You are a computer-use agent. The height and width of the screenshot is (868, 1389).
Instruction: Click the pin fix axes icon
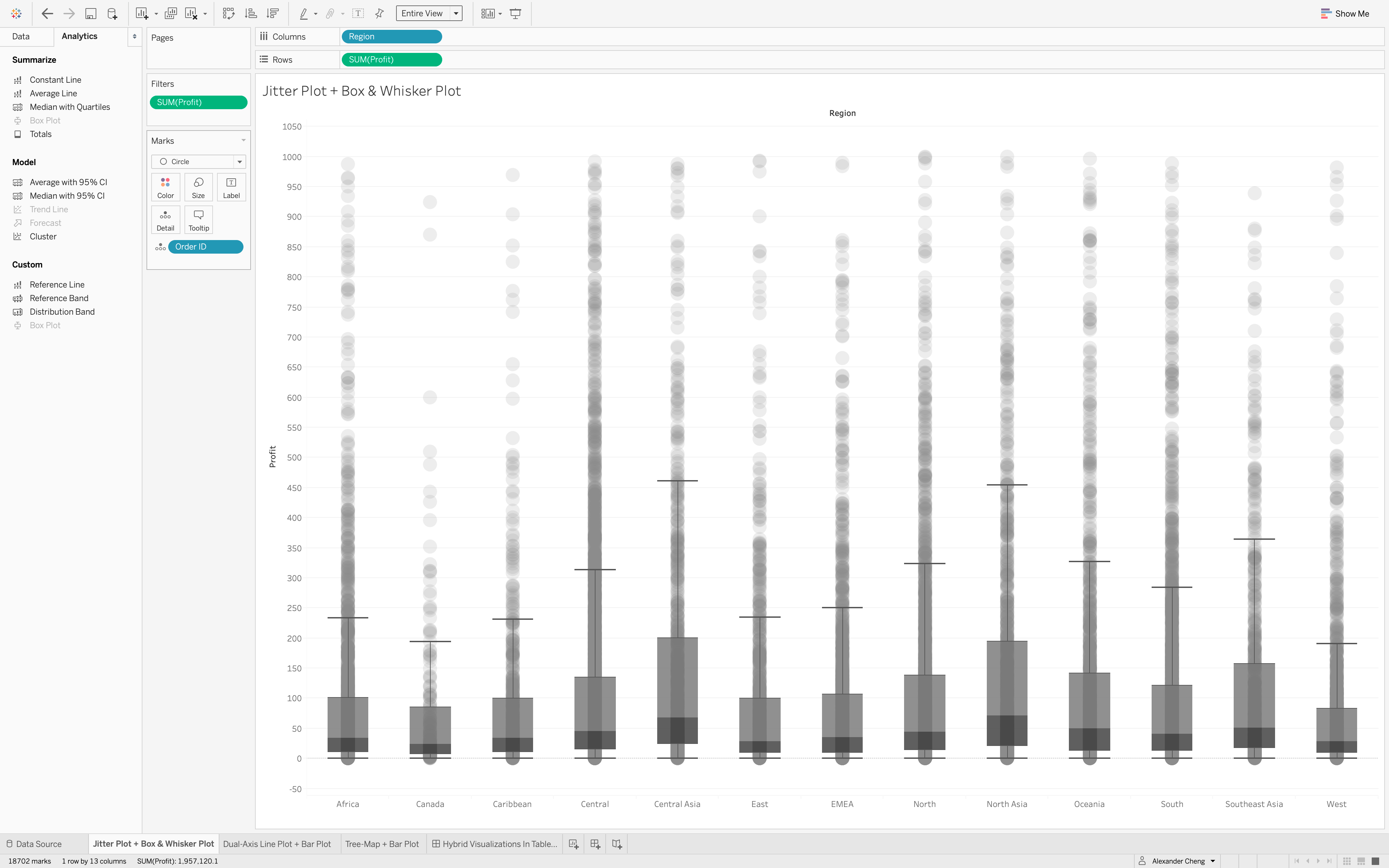(379, 13)
